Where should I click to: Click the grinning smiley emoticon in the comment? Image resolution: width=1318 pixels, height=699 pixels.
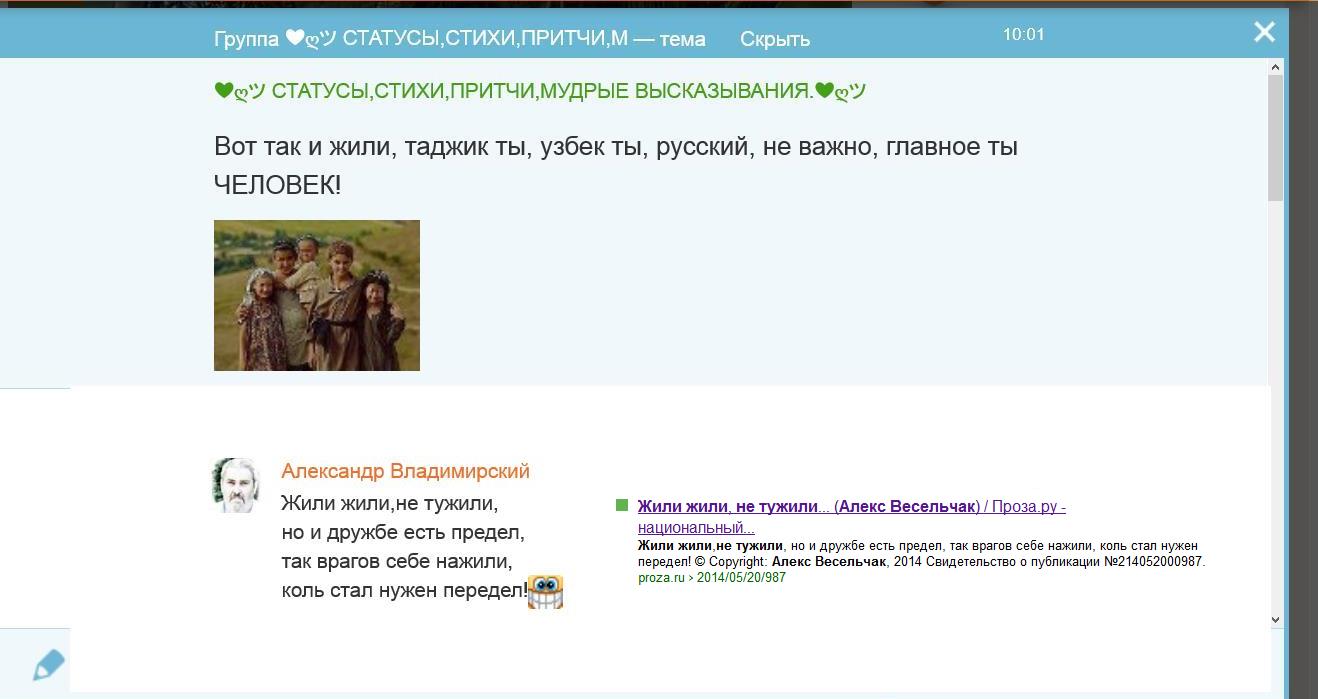(545, 591)
